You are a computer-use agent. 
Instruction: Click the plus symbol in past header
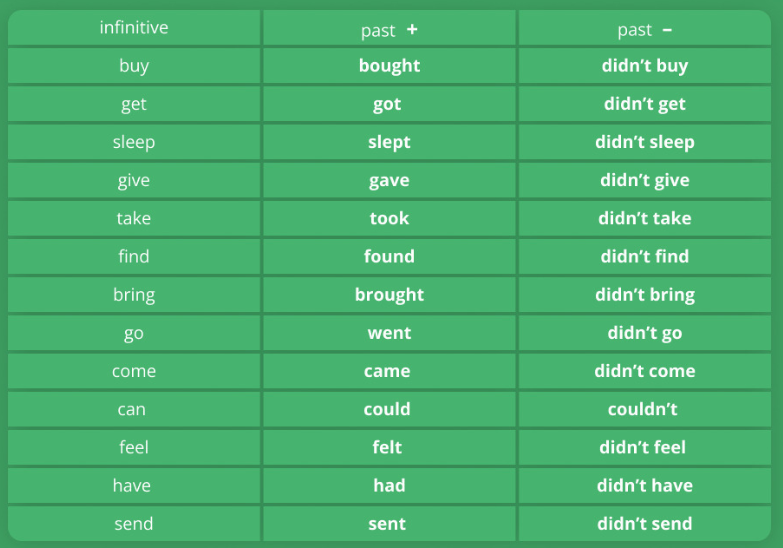pos(412,30)
